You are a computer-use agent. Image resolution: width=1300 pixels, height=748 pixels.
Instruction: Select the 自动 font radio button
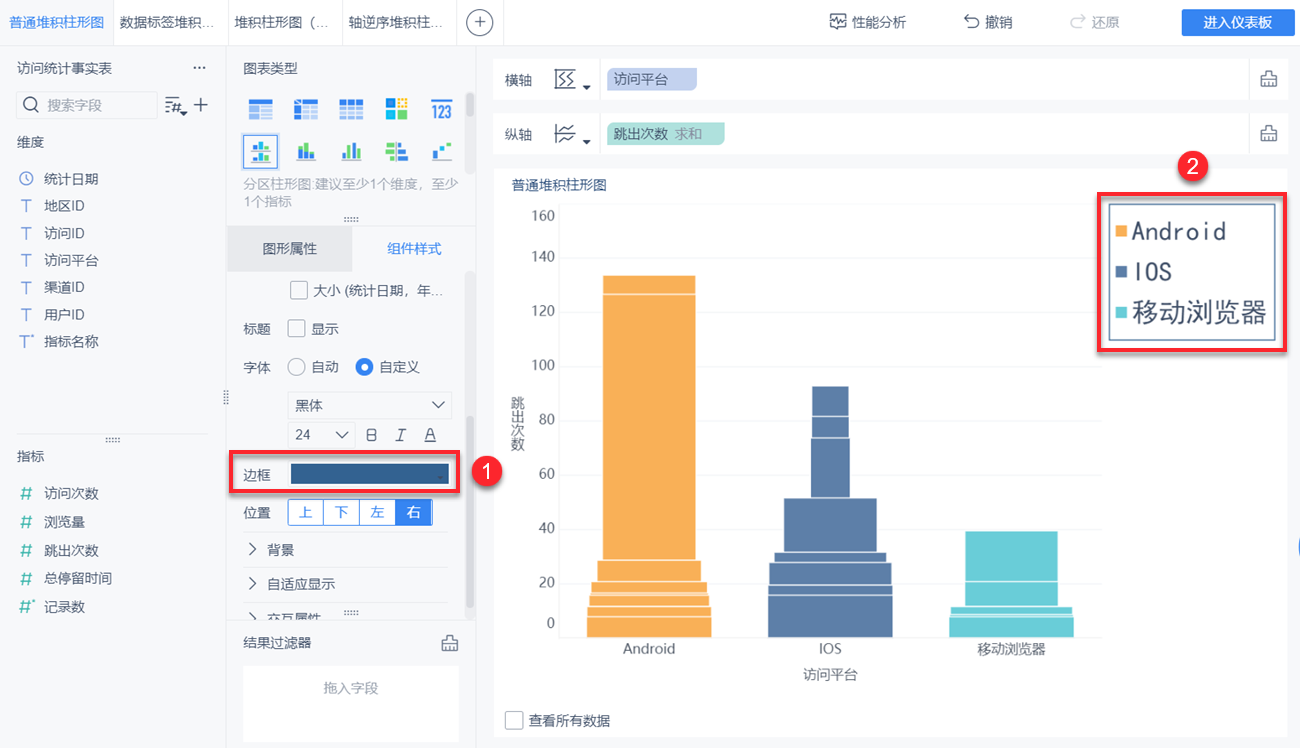click(296, 367)
